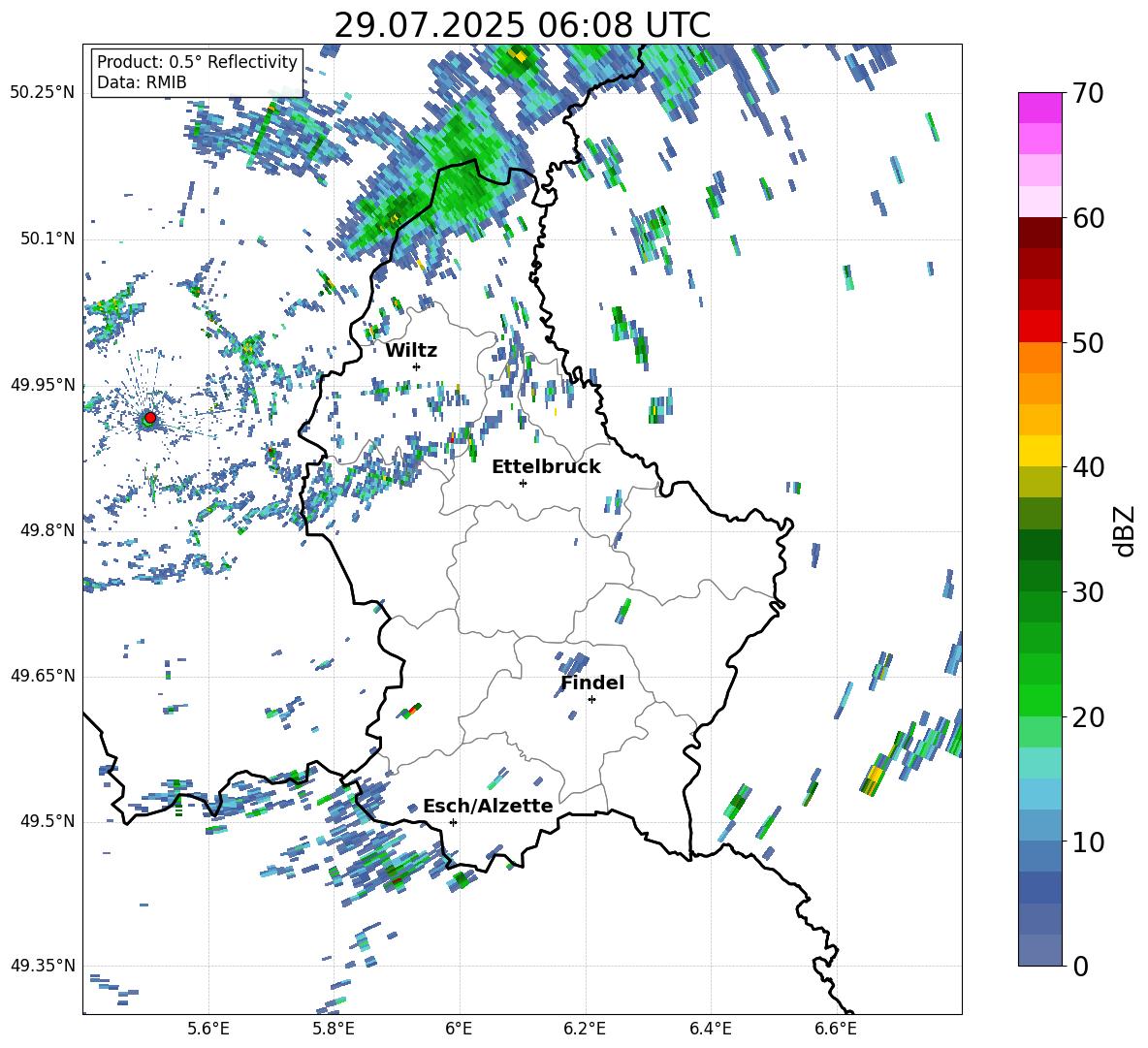The width and height of the screenshot is (1148, 1048).
Task: Click the 60 tick on colorbar
Action: click(x=1088, y=218)
